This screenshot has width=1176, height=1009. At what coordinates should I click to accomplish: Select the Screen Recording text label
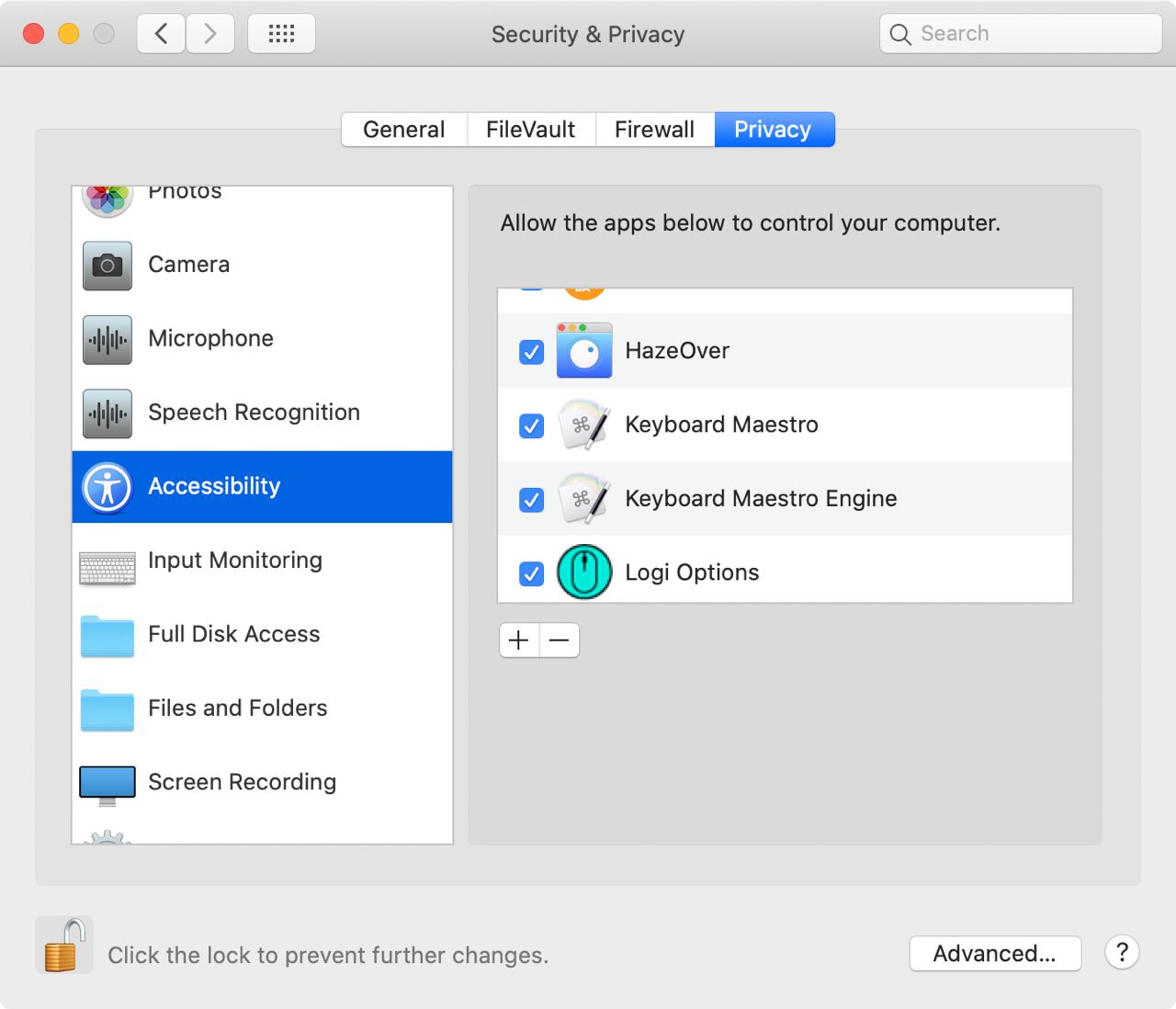coord(243,782)
